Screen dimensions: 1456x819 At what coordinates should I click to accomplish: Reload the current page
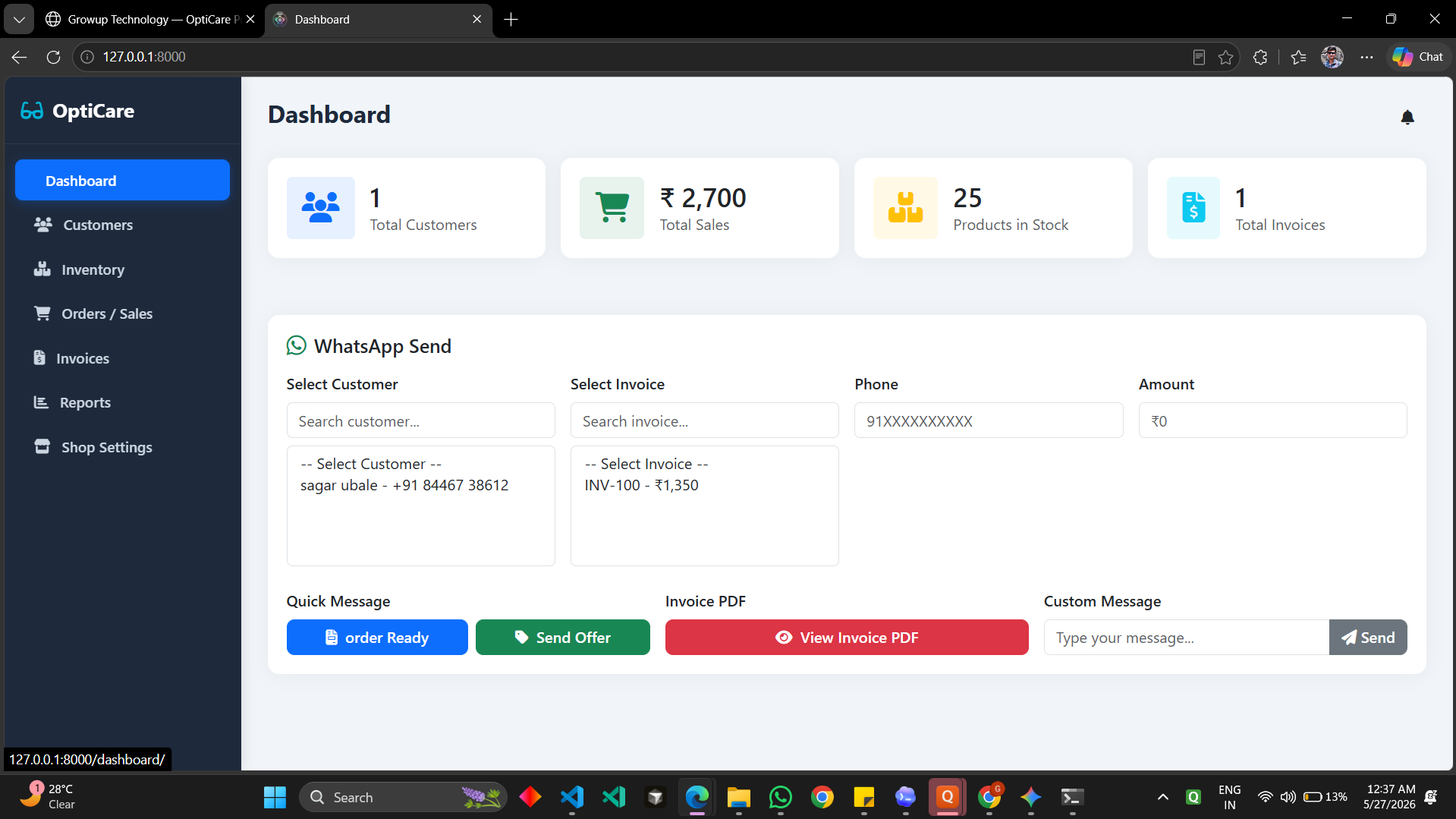coord(53,57)
